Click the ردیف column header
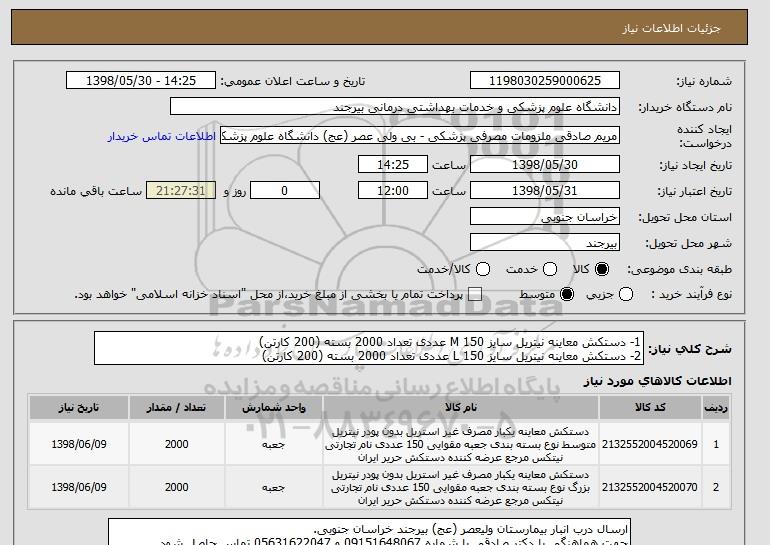The height and width of the screenshot is (545, 770). point(716,408)
